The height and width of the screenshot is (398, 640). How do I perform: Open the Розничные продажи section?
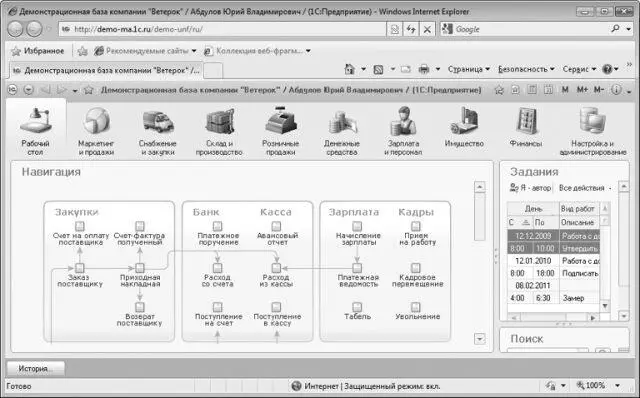(281, 131)
